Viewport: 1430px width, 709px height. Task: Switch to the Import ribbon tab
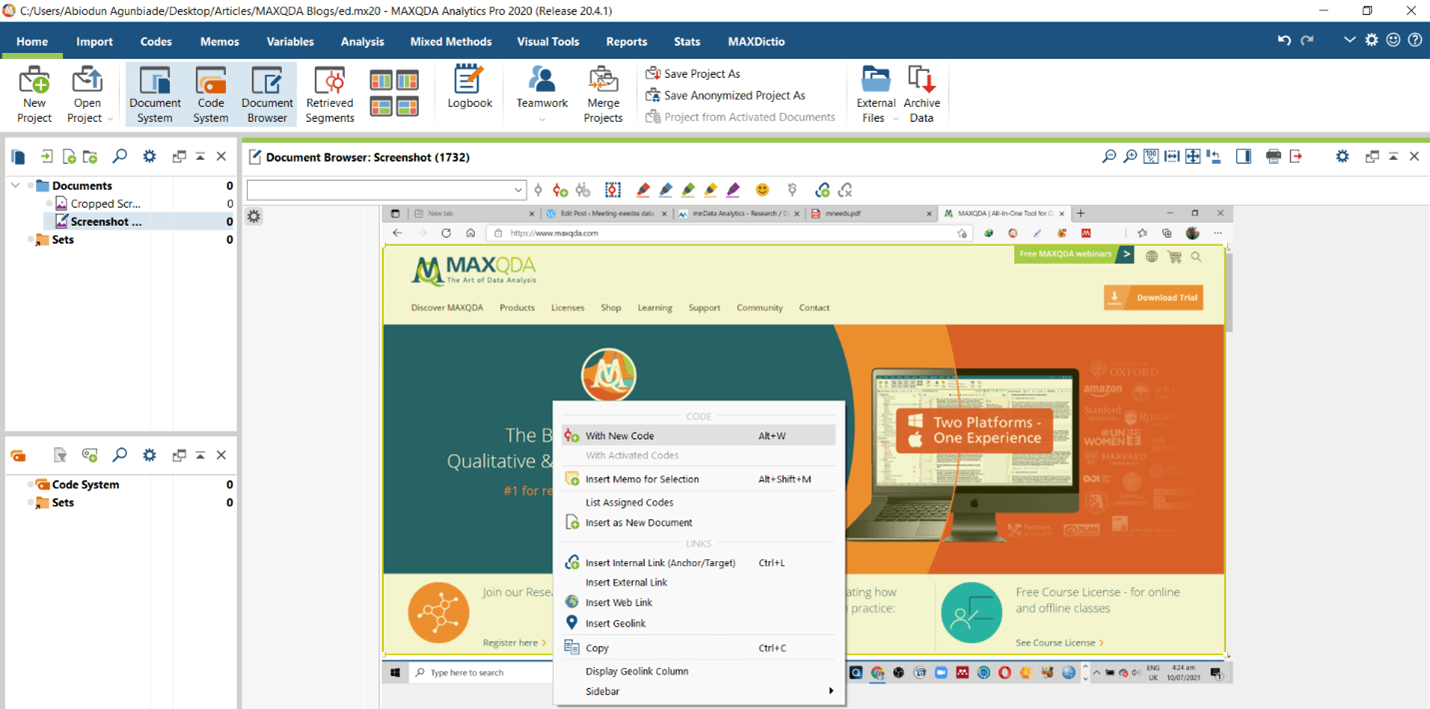[x=94, y=42]
